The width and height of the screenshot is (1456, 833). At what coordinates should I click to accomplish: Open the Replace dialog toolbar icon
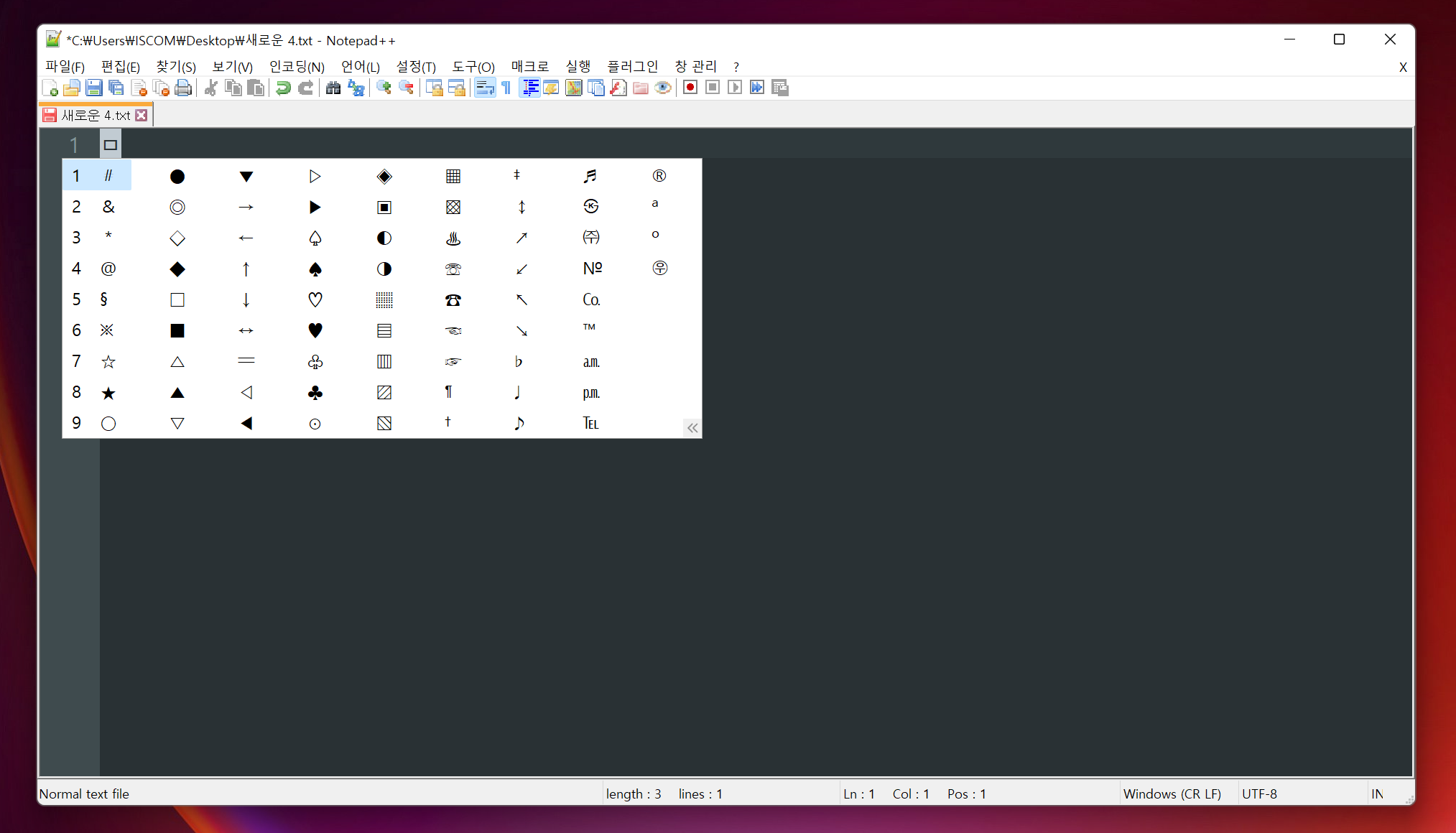coord(356,88)
